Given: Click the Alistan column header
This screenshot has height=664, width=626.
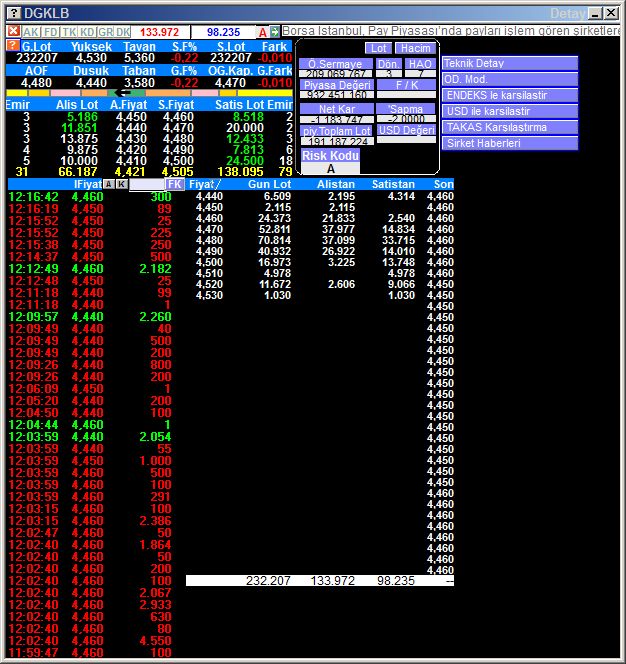Looking at the screenshot, I should (x=336, y=184).
